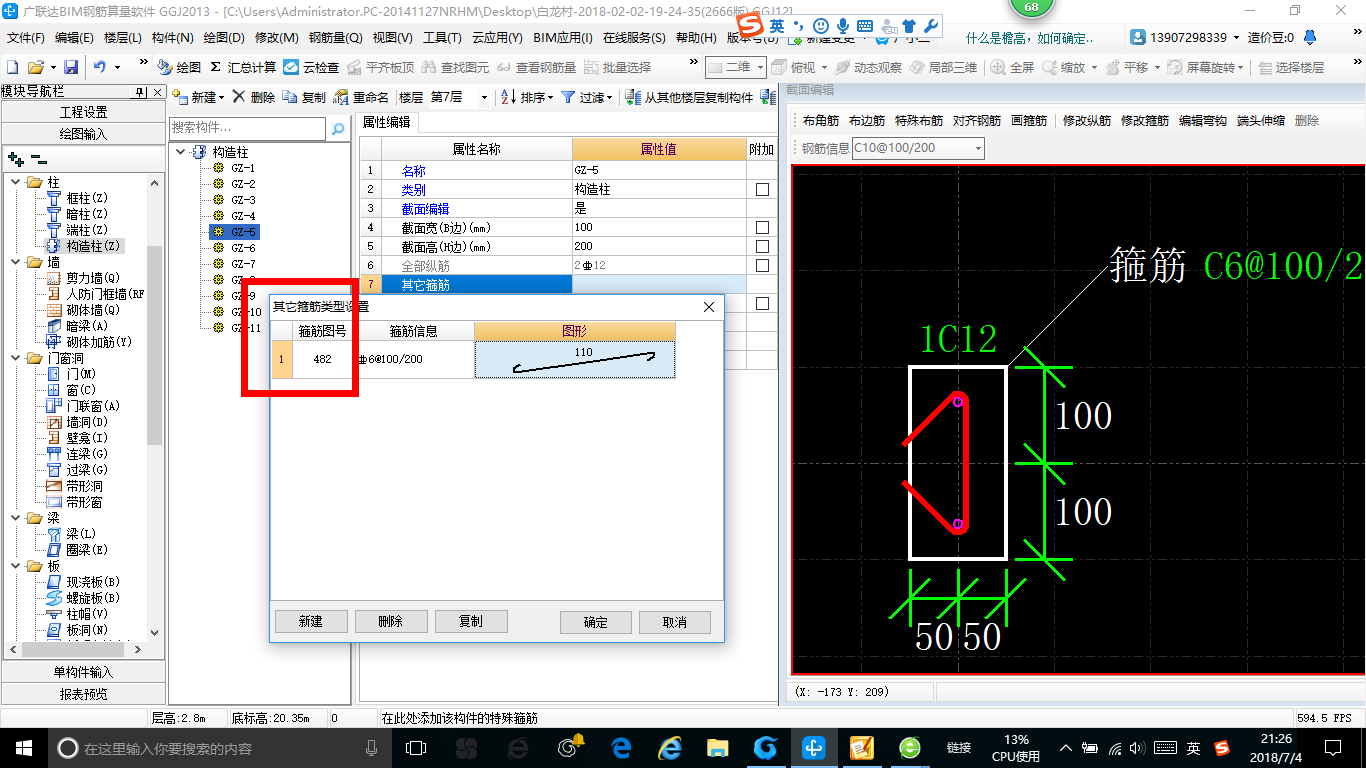Screen dimensions: 1366x768
Task: Open the 二维 view mode dropdown
Action: (x=760, y=67)
